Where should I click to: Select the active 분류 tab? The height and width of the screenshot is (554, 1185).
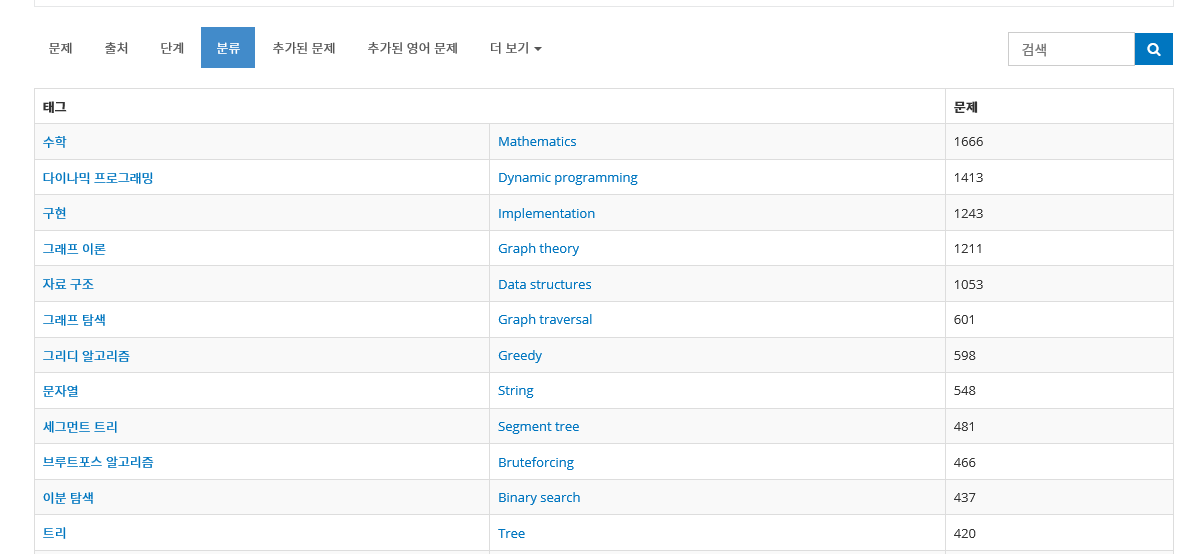228,48
